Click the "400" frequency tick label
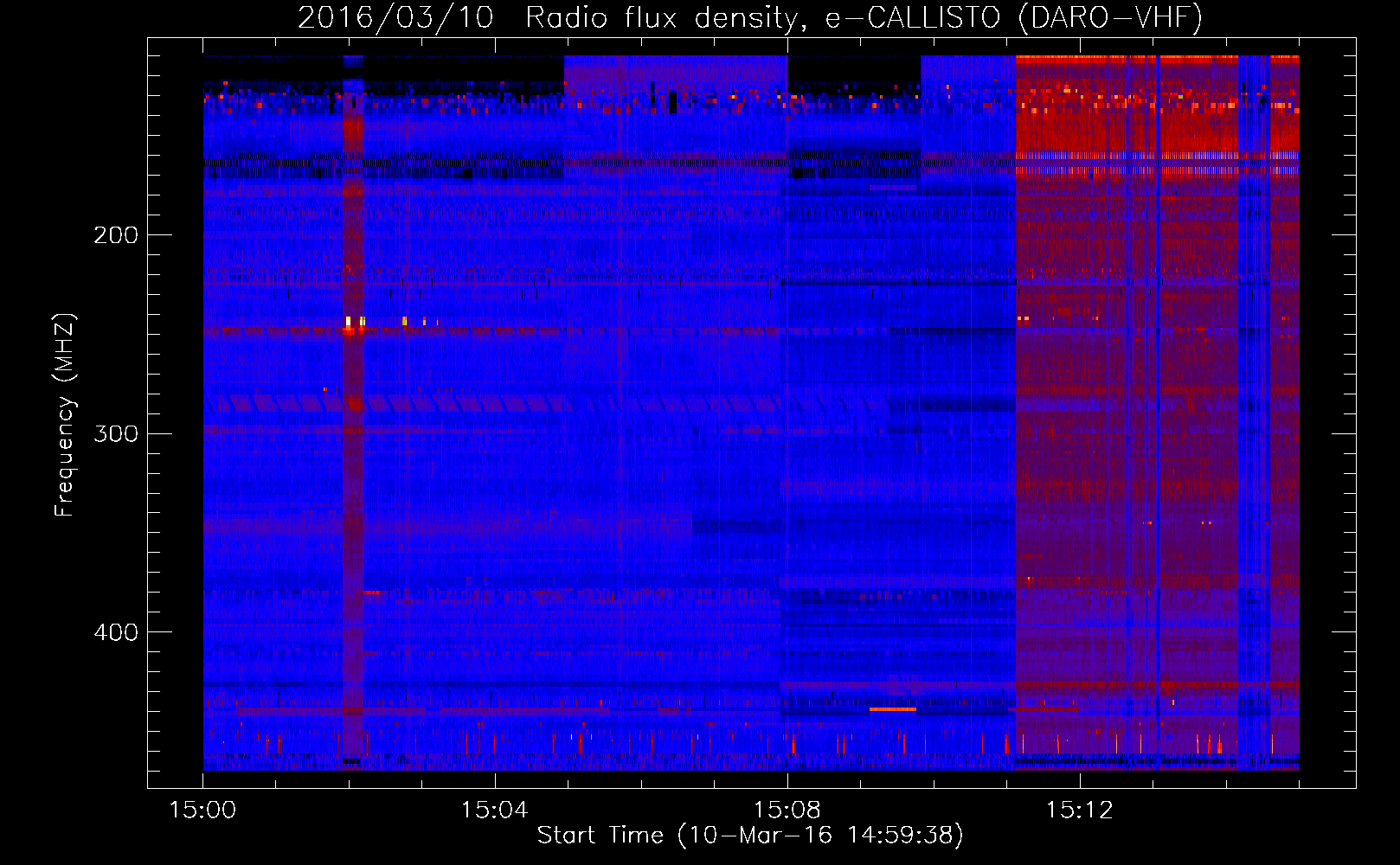This screenshot has width=1400, height=865. coord(116,632)
